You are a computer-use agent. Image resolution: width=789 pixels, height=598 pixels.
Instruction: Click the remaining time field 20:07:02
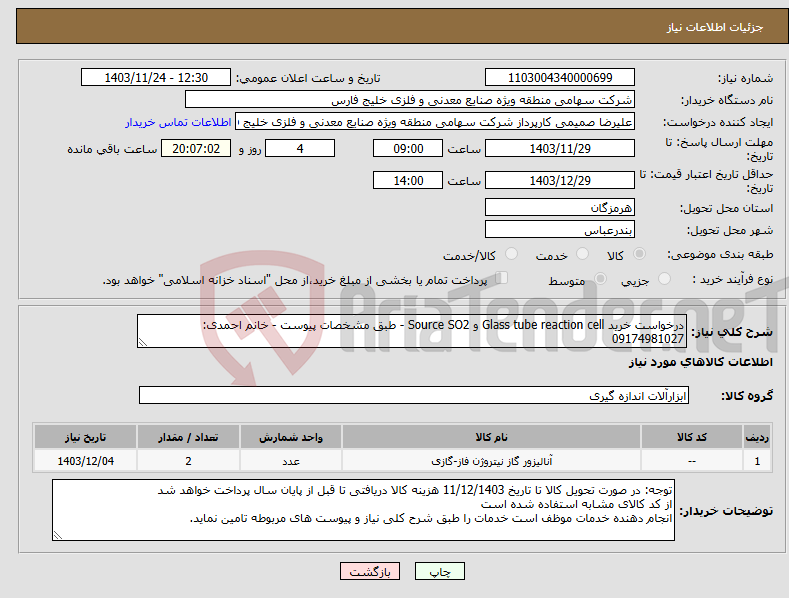coord(196,148)
